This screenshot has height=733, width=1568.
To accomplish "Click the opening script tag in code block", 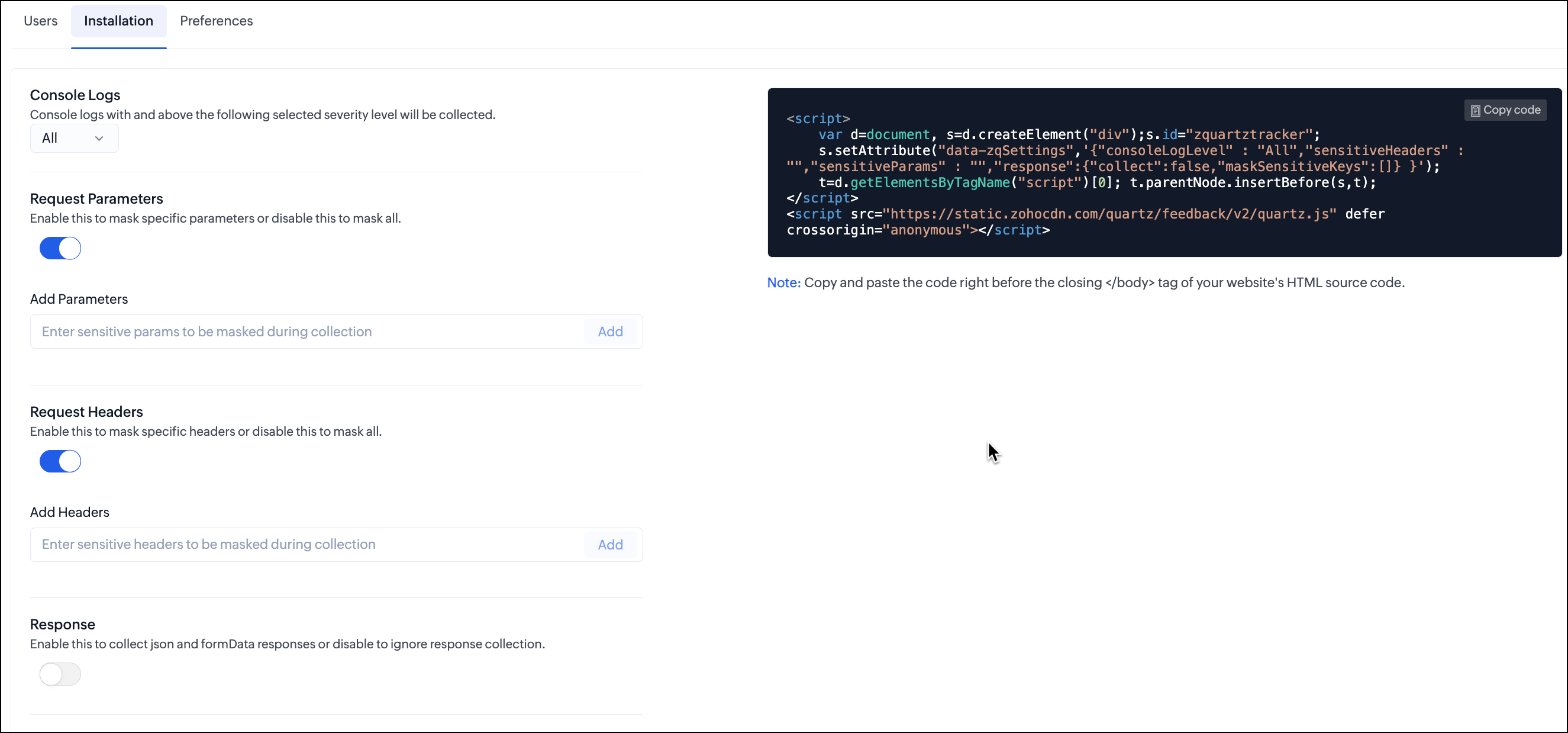I will tap(818, 119).
